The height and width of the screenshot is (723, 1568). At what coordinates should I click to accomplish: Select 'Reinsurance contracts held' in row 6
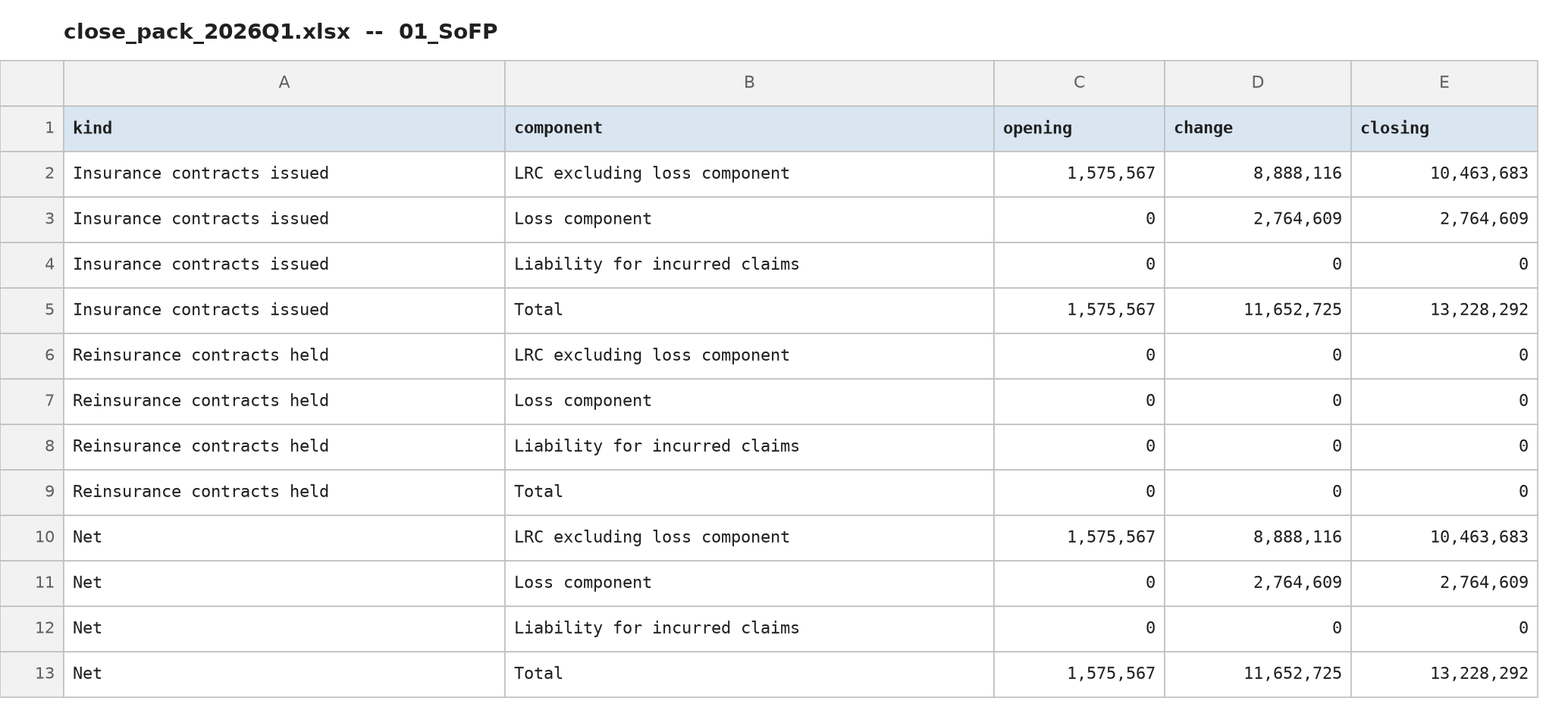point(284,356)
